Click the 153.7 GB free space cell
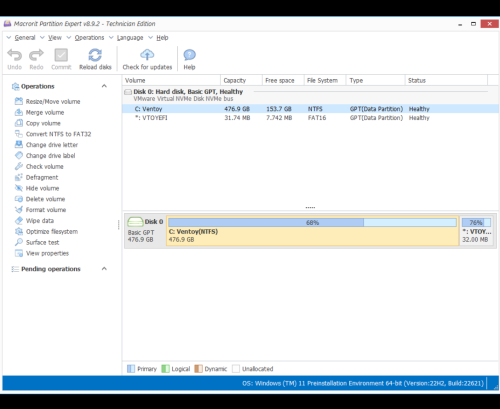The width and height of the screenshot is (500, 409). pyautogui.click(x=279, y=109)
